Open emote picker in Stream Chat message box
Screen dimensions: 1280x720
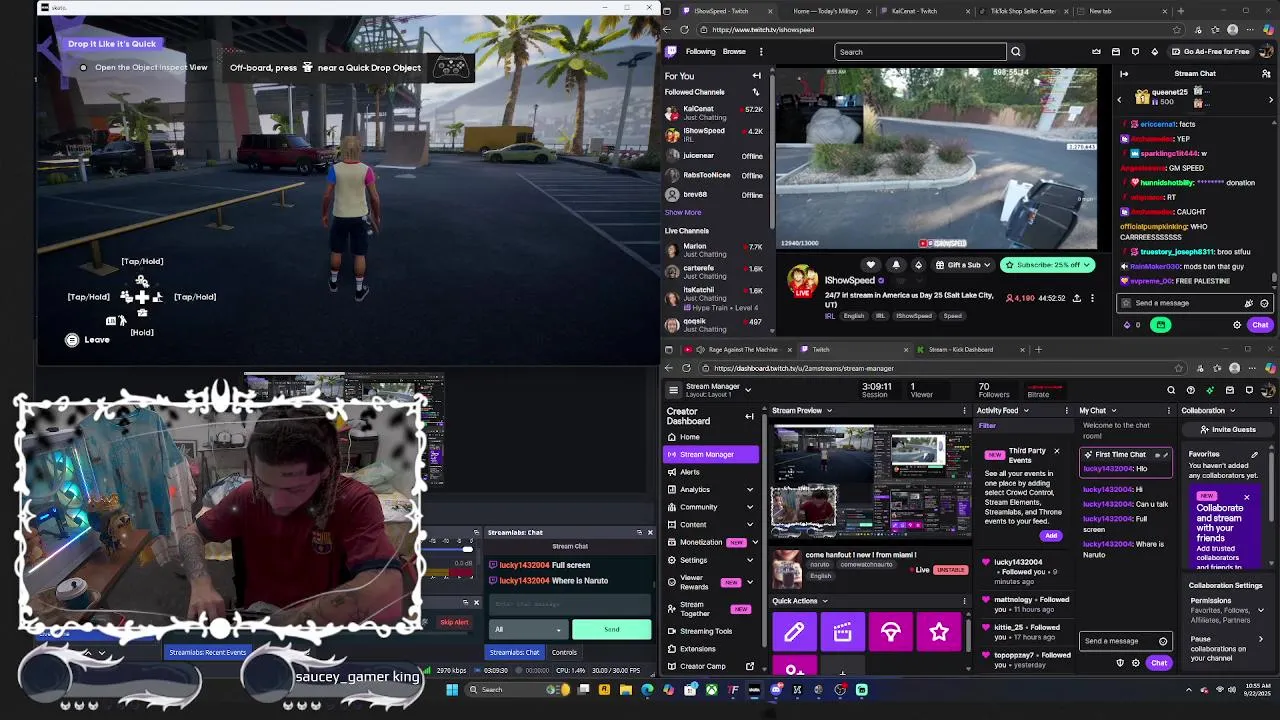(1264, 303)
